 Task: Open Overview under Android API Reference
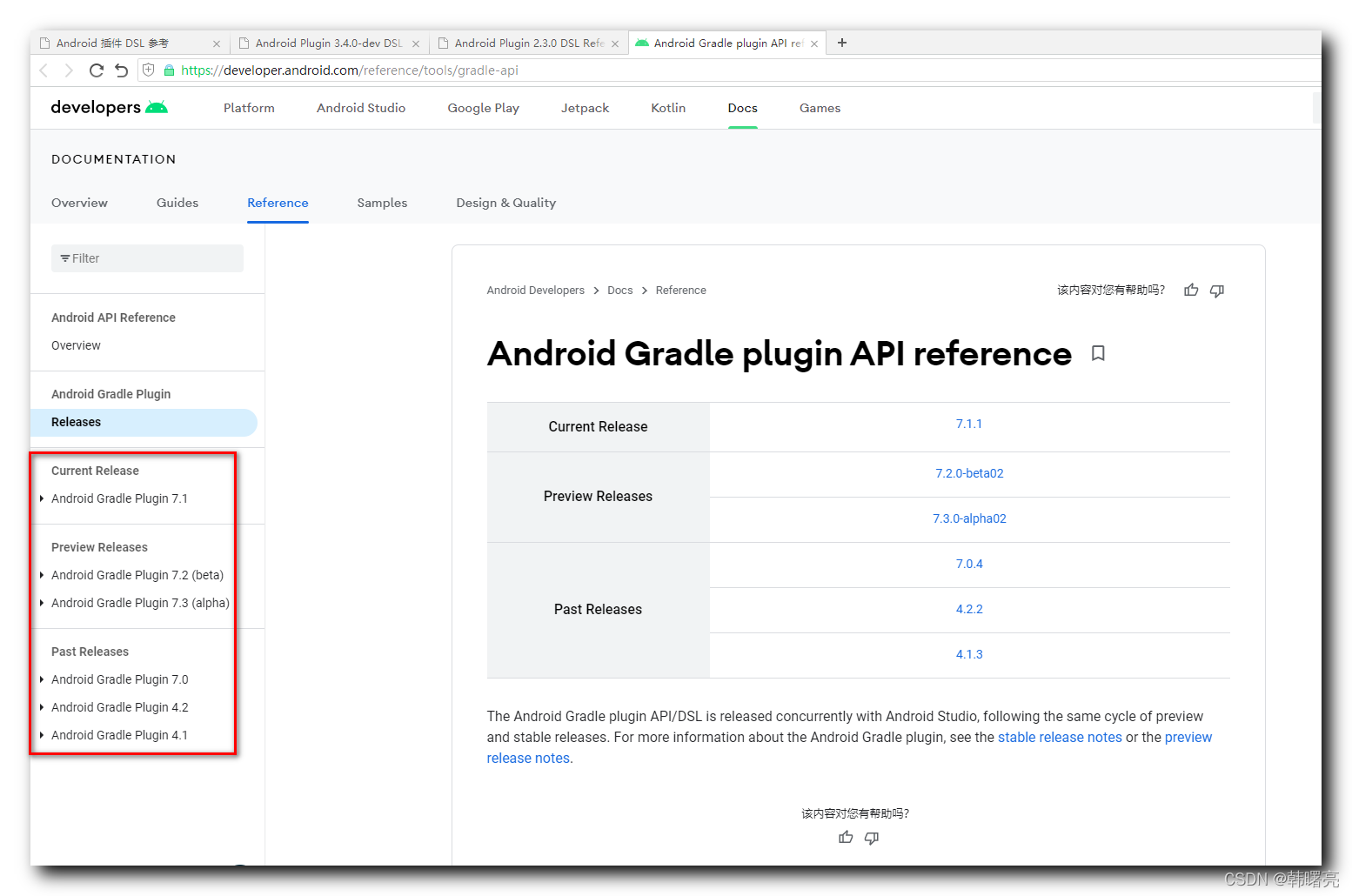point(76,345)
